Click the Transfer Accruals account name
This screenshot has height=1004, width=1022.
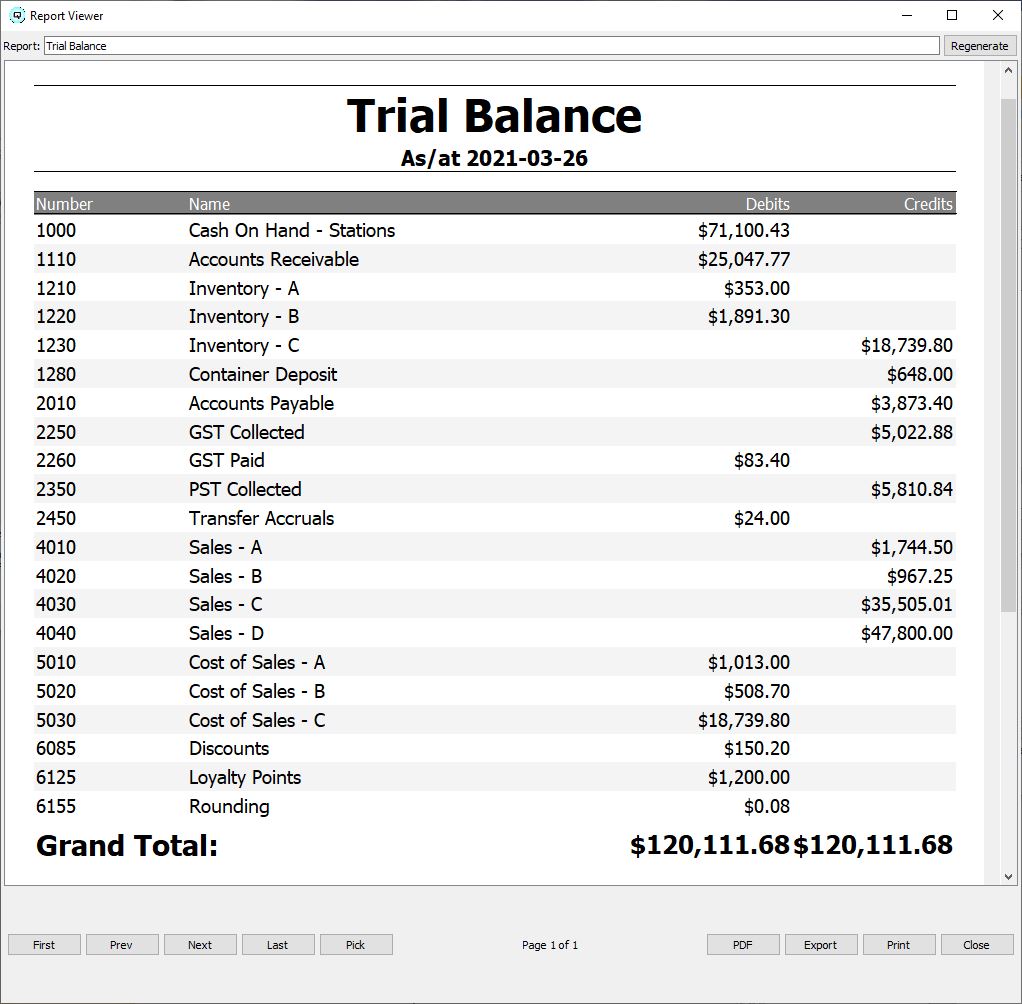(x=261, y=518)
